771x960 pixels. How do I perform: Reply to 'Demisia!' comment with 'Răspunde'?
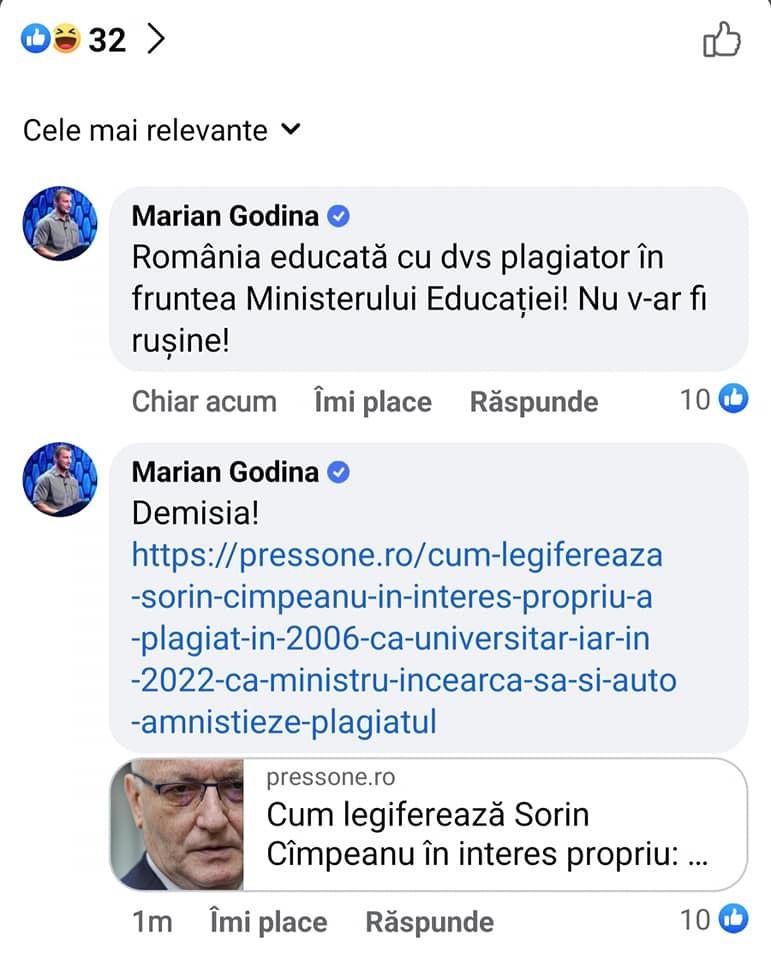pyautogui.click(x=429, y=921)
